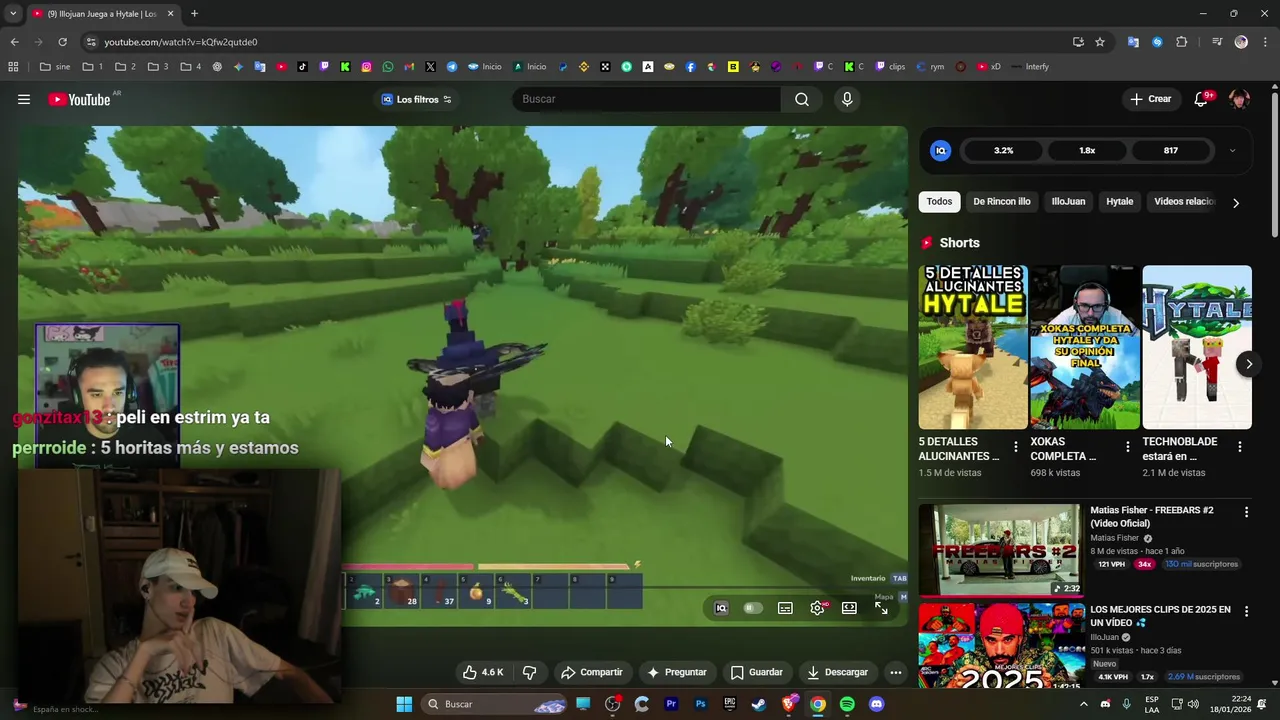Open the Chrome tab search dropdown

(x=13, y=14)
